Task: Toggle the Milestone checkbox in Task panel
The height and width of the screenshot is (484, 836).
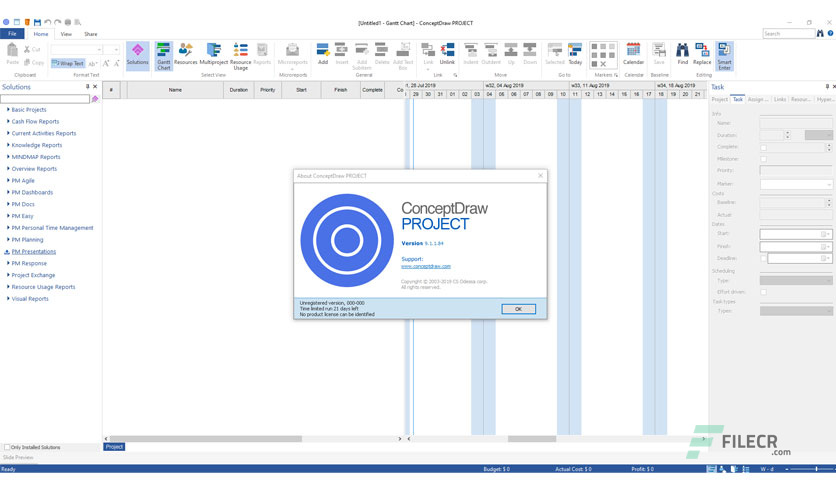Action: point(763,159)
